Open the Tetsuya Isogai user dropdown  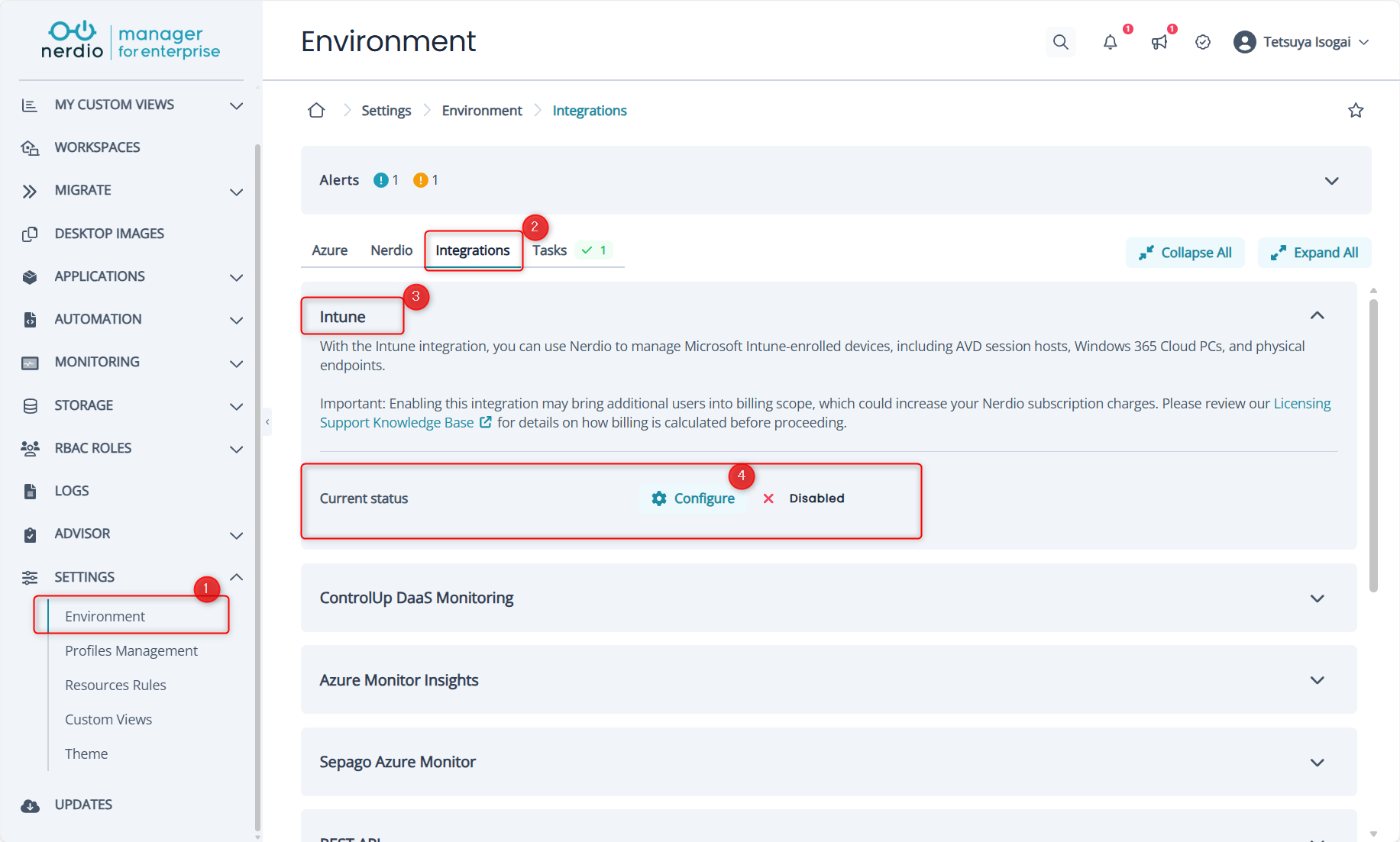[x=1301, y=42]
